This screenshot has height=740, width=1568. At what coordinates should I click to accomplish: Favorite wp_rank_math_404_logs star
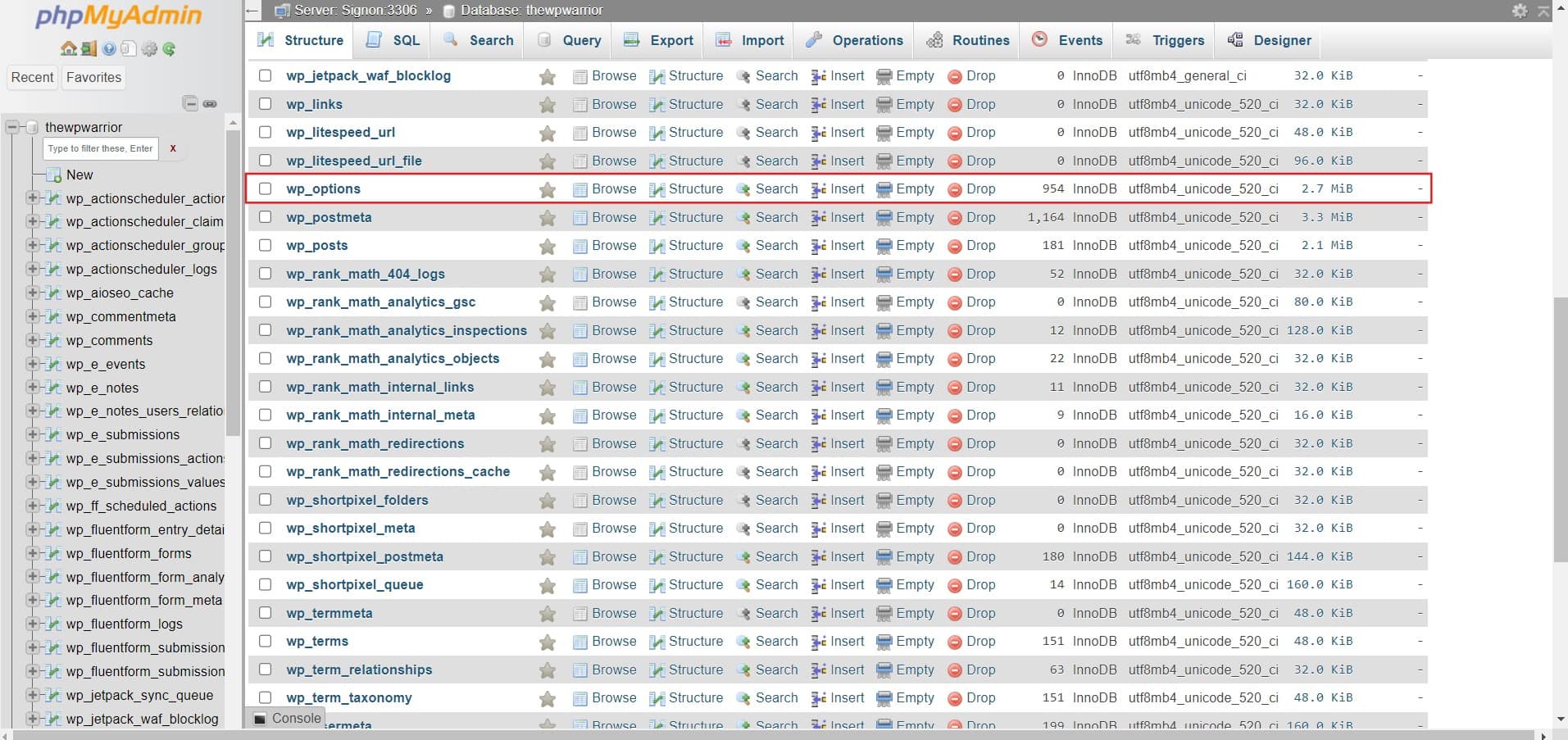coord(548,275)
